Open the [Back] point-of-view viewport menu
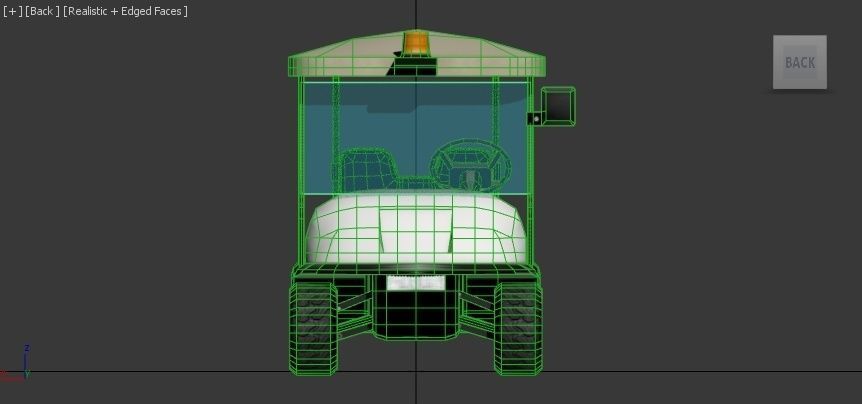862x404 pixels. click(42, 11)
